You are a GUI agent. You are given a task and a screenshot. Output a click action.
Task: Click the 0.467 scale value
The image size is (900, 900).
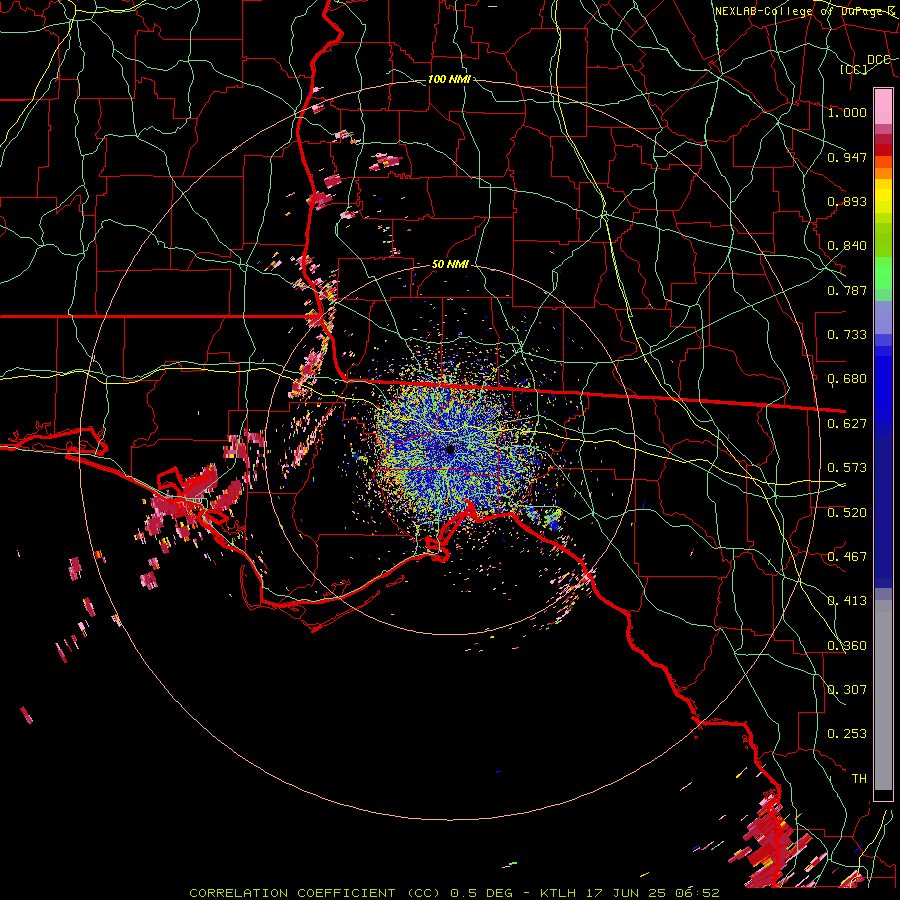tap(847, 557)
